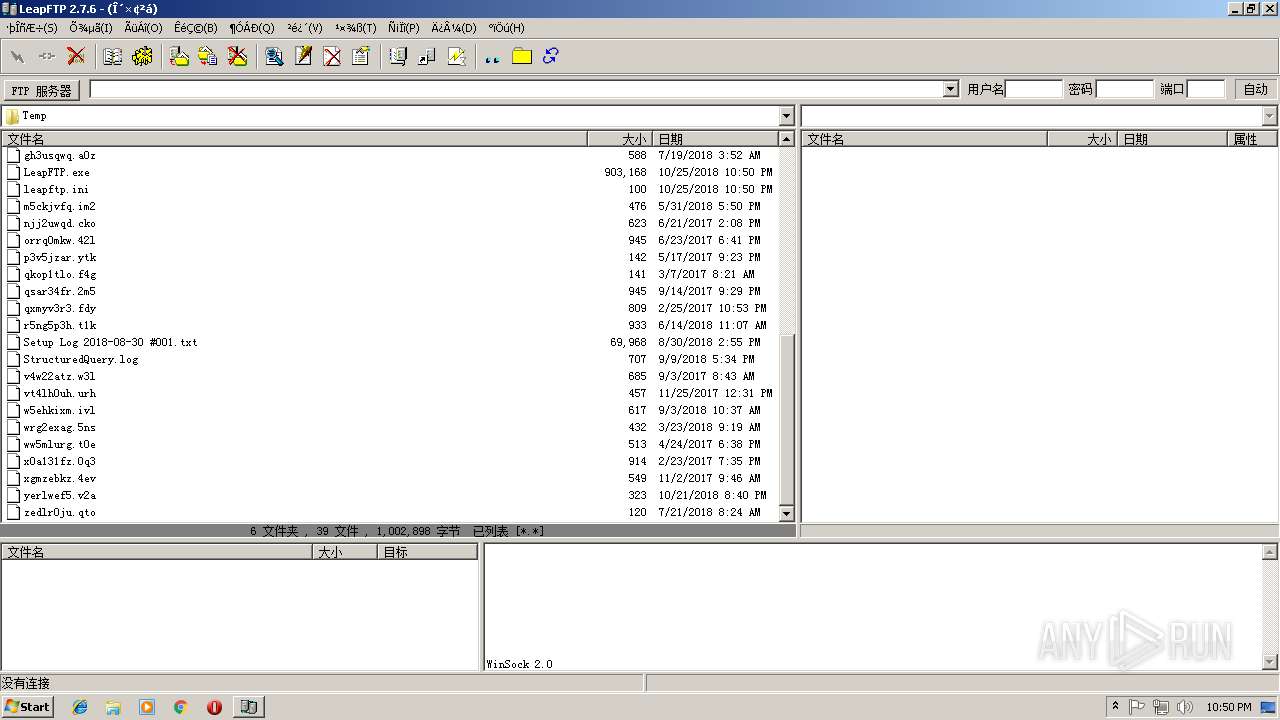Click the remote pane 属性 column header
This screenshot has height=720, width=1280.
click(x=1252, y=139)
